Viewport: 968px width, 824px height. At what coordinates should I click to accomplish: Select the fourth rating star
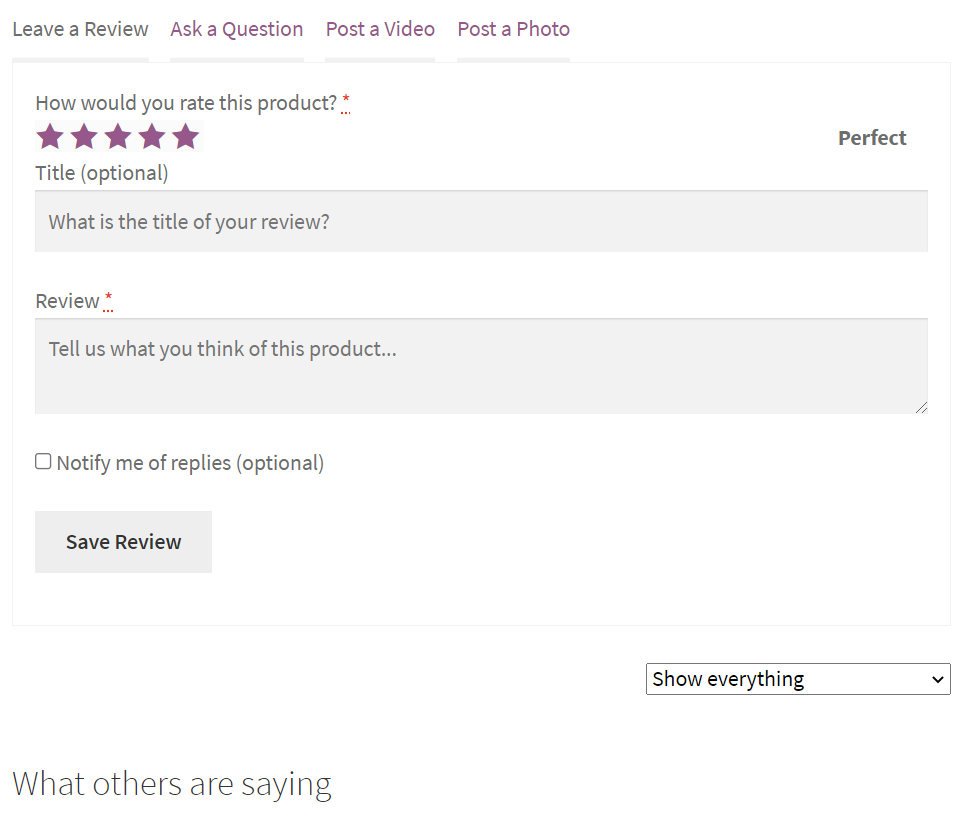click(152, 136)
